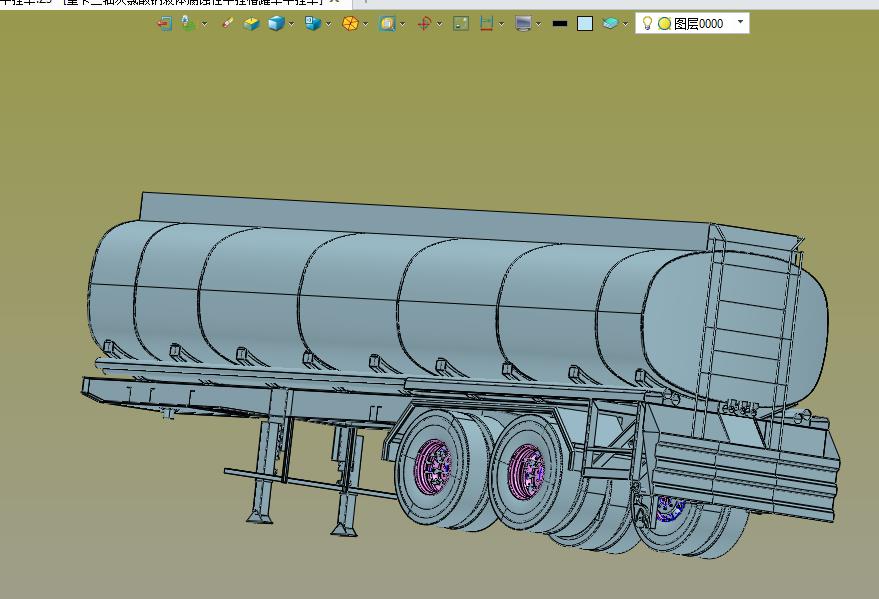Open the 图层0000 layer combo box
879x599 pixels.
692,24
